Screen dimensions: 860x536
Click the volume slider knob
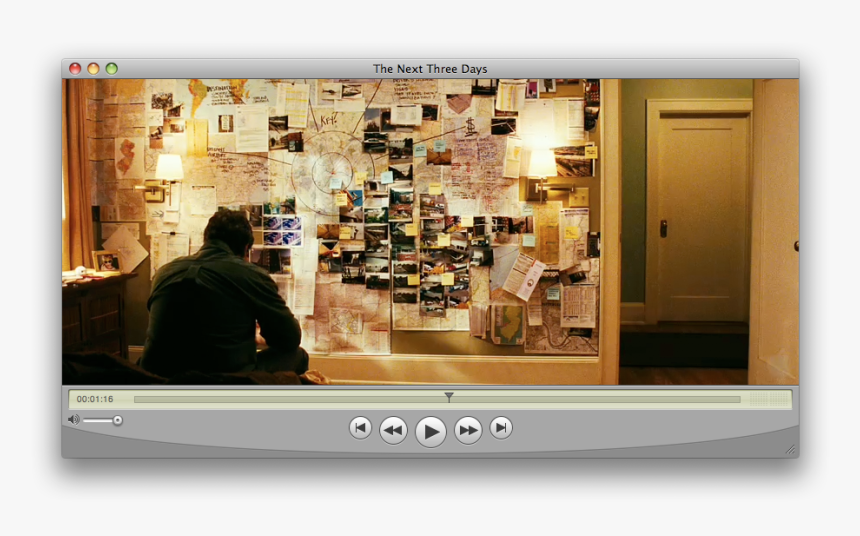click(117, 420)
